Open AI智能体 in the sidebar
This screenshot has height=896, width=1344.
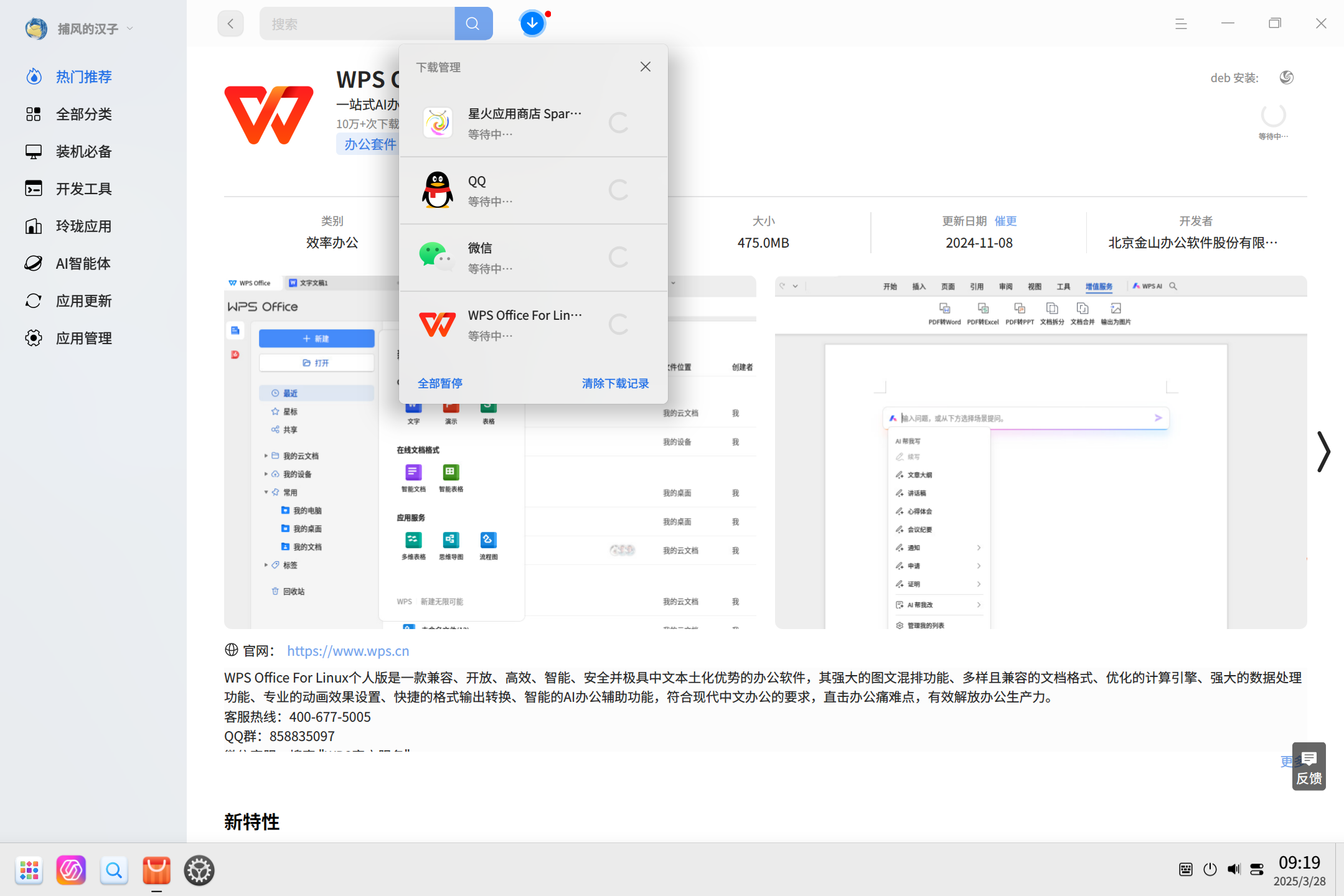pyautogui.click(x=83, y=263)
